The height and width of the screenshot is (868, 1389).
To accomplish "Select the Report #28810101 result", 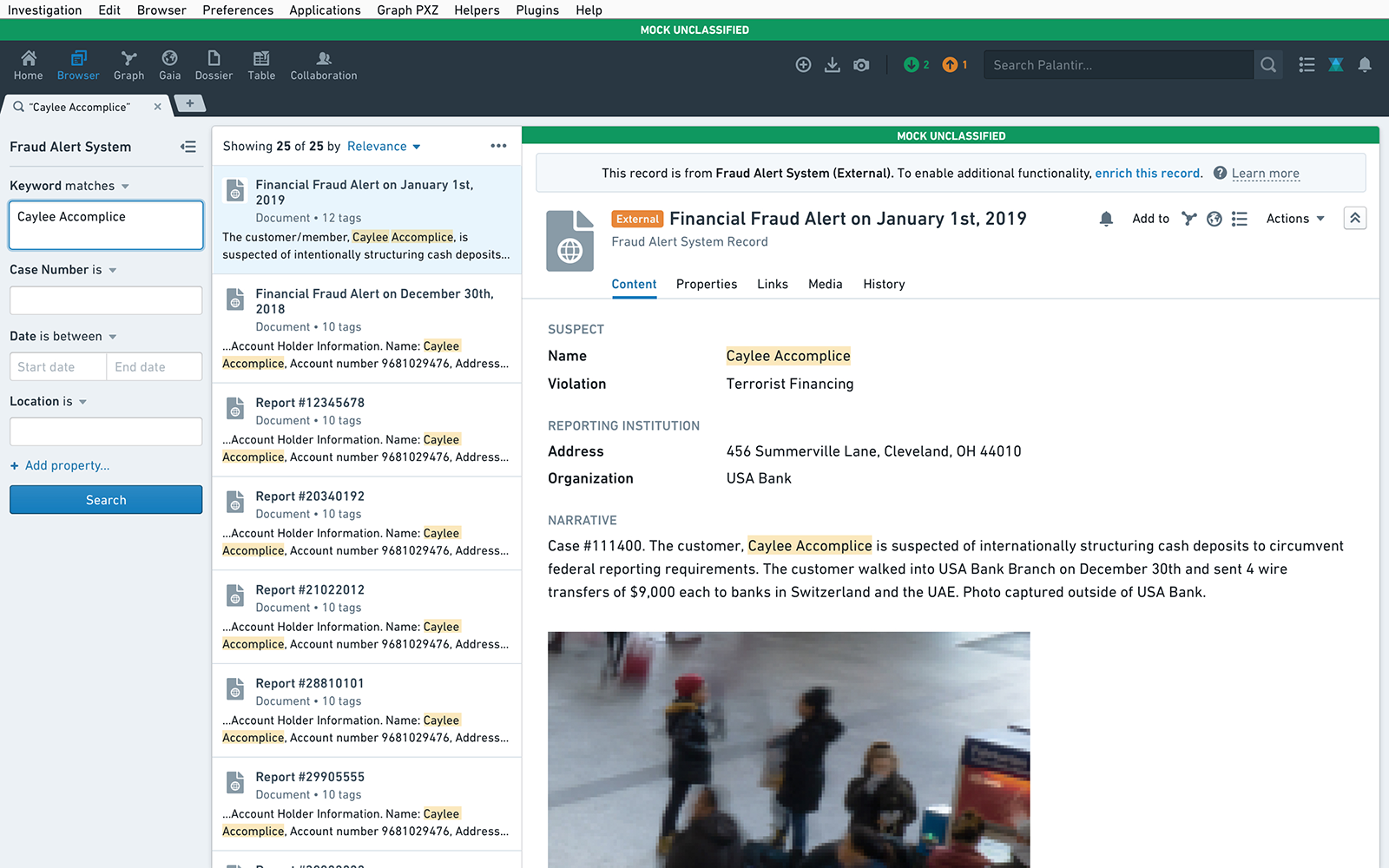I will pyautogui.click(x=366, y=711).
